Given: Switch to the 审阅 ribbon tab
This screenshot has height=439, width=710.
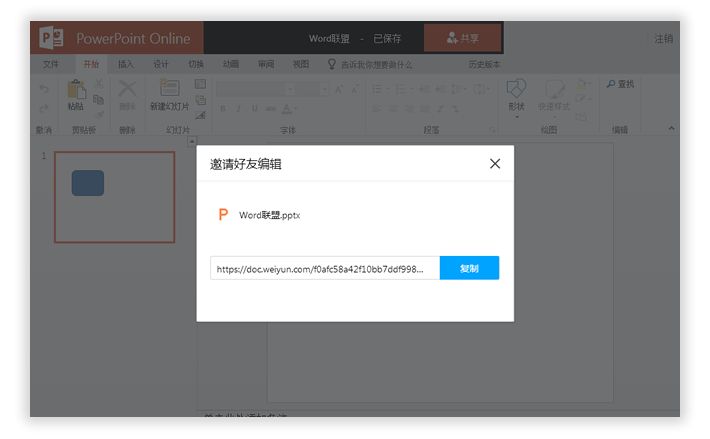Looking at the screenshot, I should click(x=266, y=64).
